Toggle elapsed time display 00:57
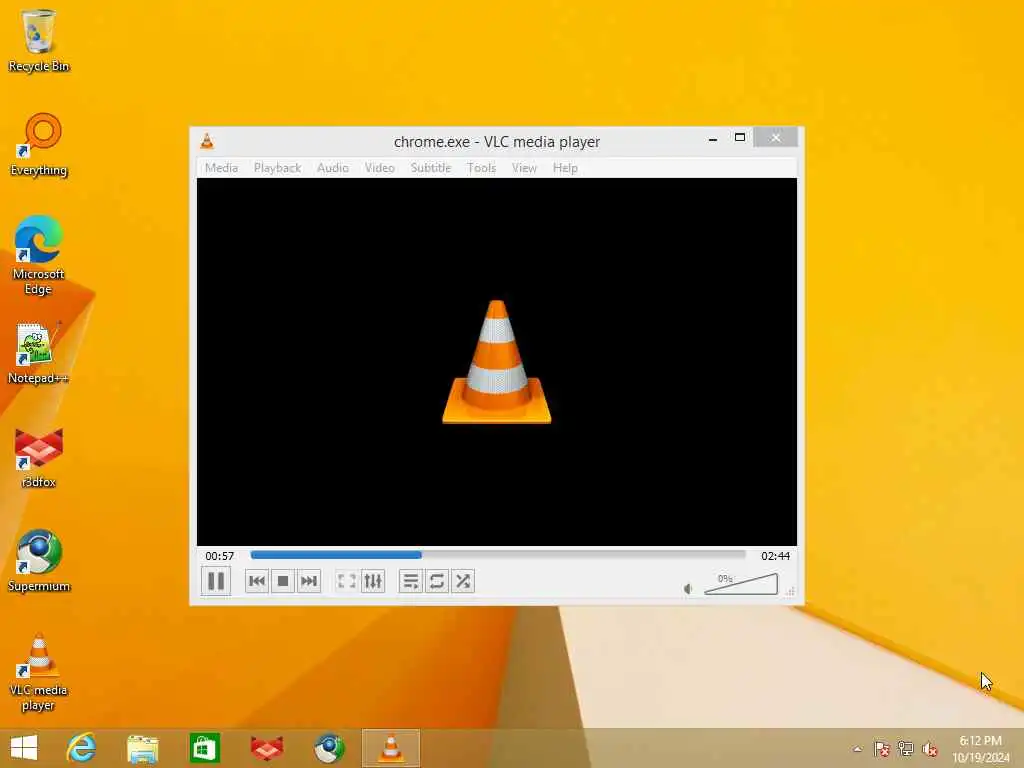 (219, 556)
